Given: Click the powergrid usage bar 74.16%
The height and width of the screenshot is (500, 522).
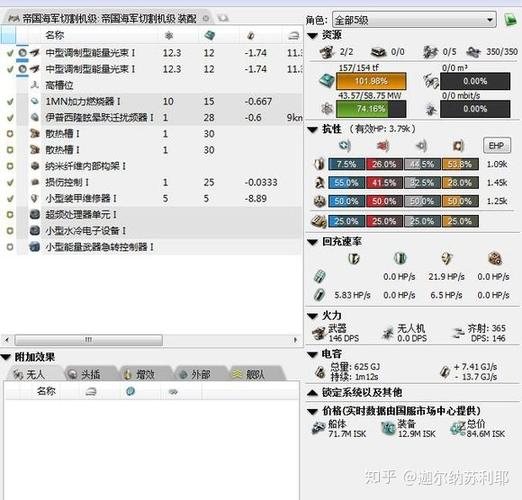Looking at the screenshot, I should [x=371, y=109].
